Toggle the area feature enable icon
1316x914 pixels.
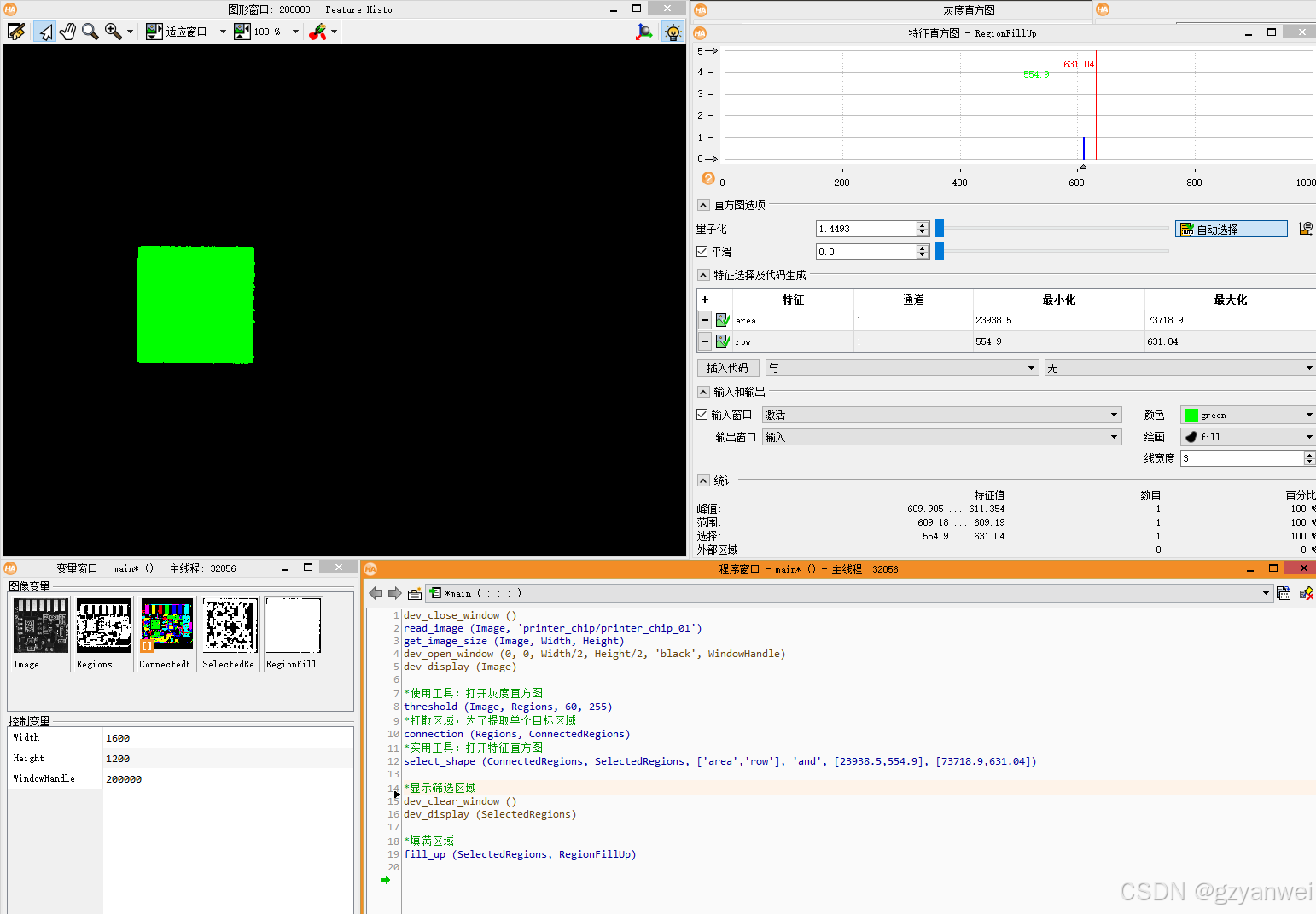[723, 320]
